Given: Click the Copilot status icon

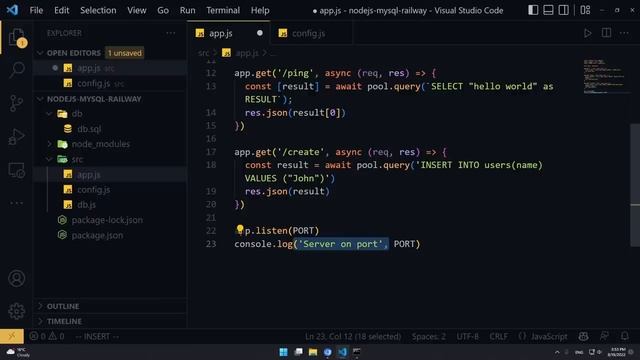Looking at the screenshot, I should point(583,336).
